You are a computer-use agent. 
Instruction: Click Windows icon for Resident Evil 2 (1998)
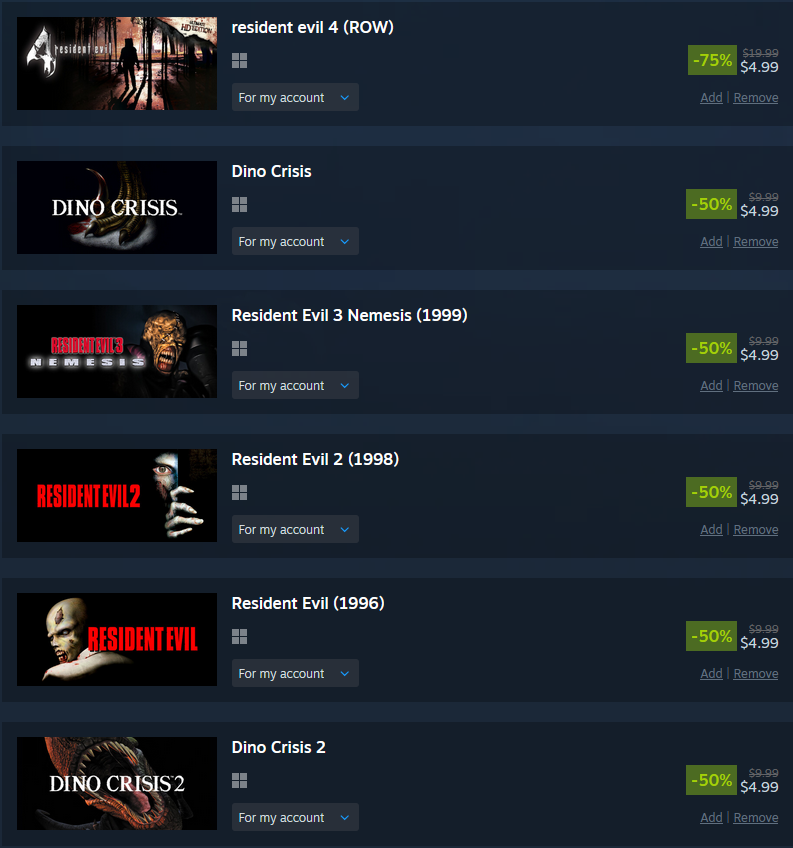239,492
